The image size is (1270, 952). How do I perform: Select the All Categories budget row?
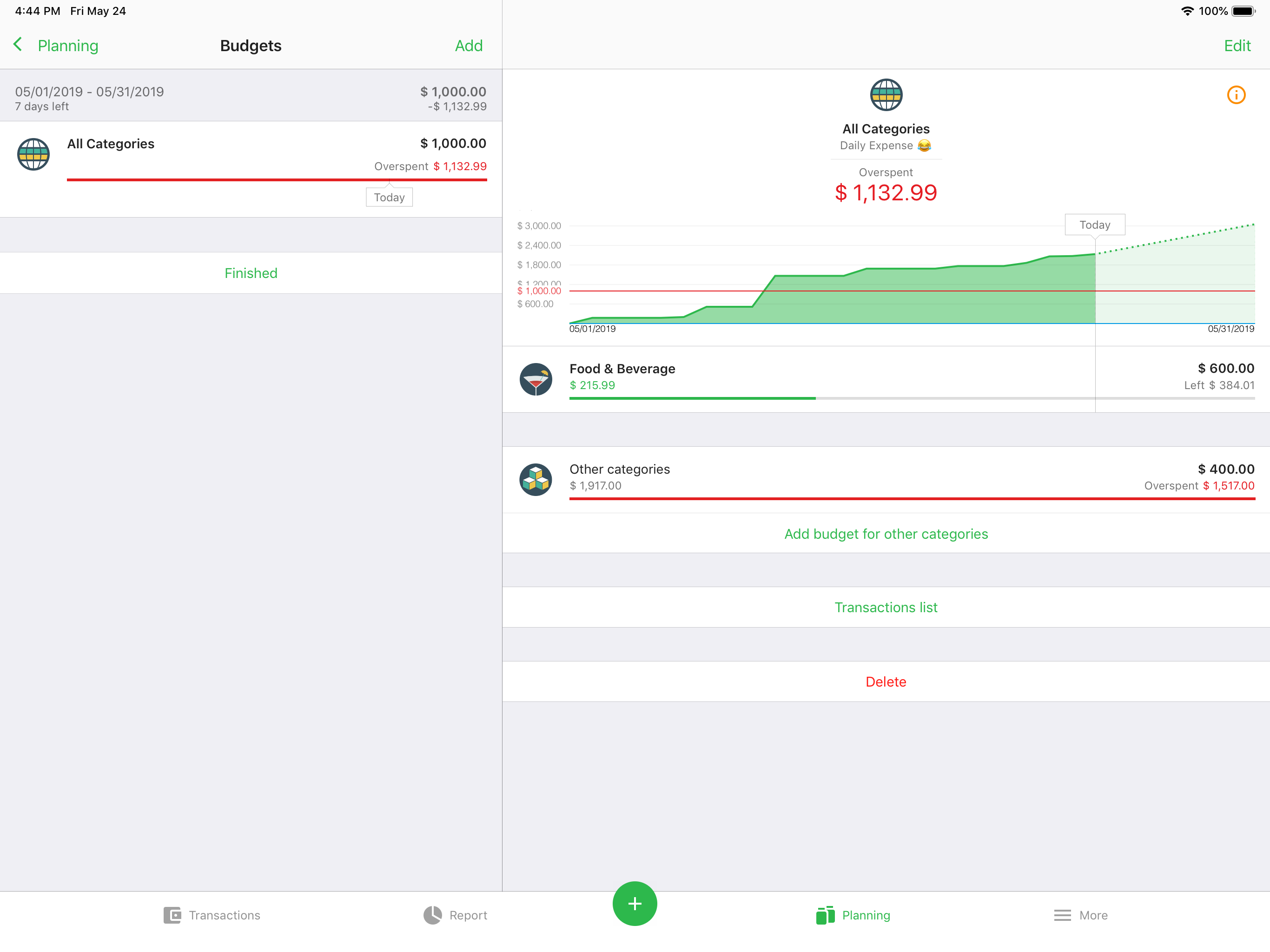coord(251,169)
